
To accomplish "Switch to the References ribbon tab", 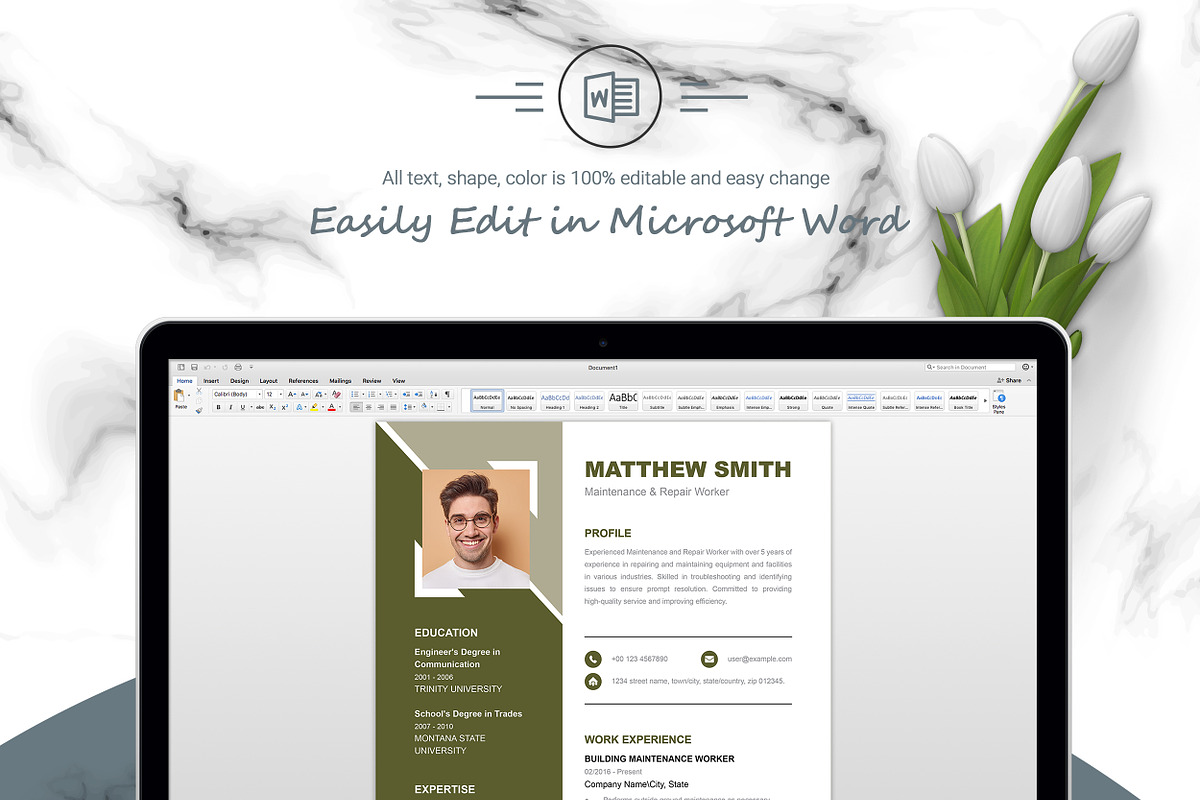I will pyautogui.click(x=303, y=381).
